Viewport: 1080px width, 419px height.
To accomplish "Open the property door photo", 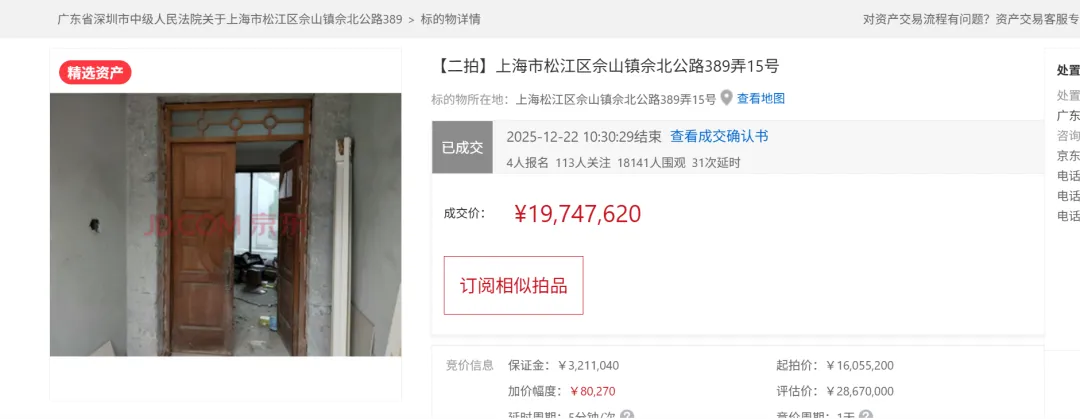I will tap(225, 225).
